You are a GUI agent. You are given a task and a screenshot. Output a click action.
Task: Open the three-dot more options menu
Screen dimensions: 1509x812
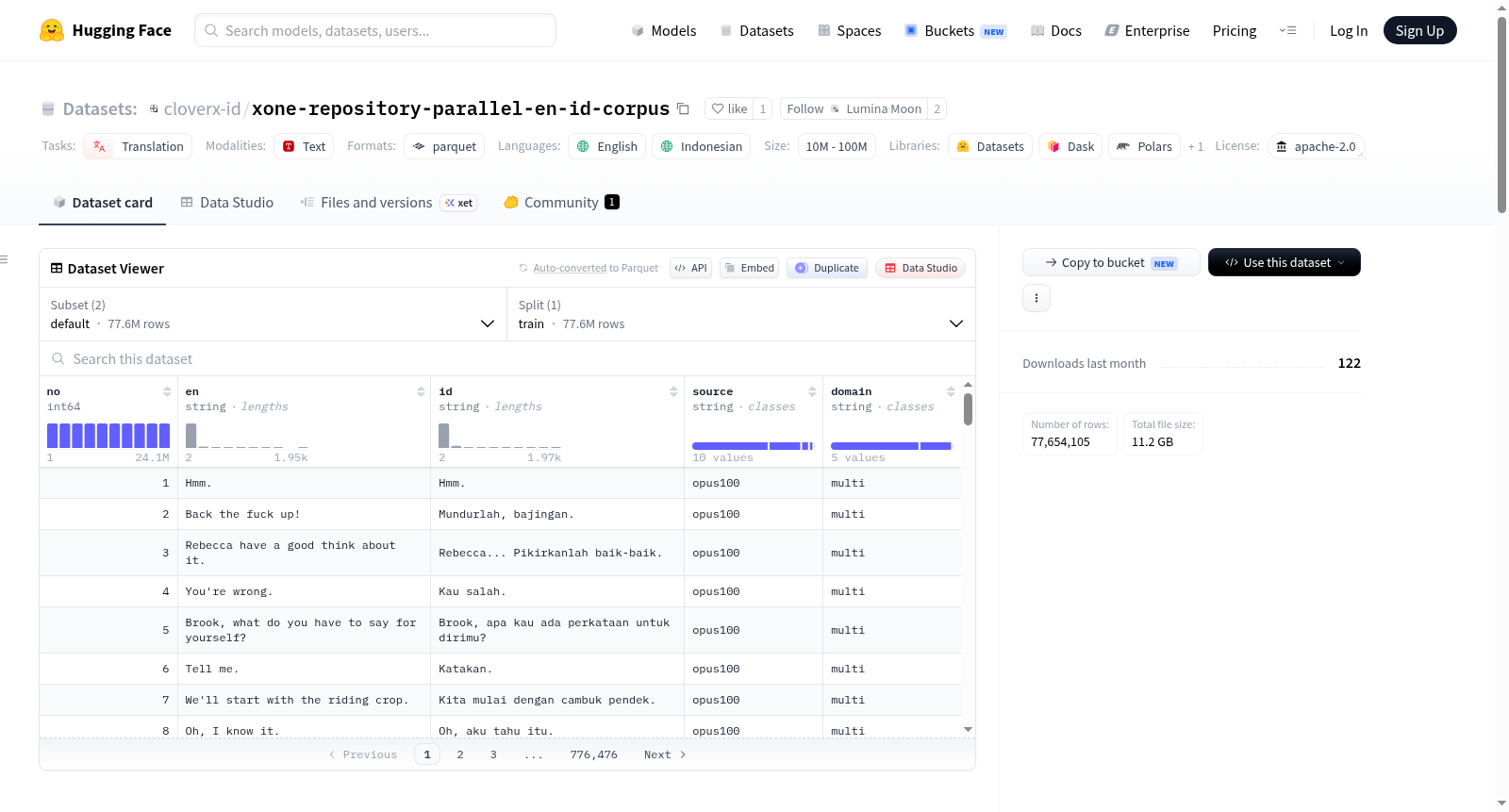[x=1036, y=298]
